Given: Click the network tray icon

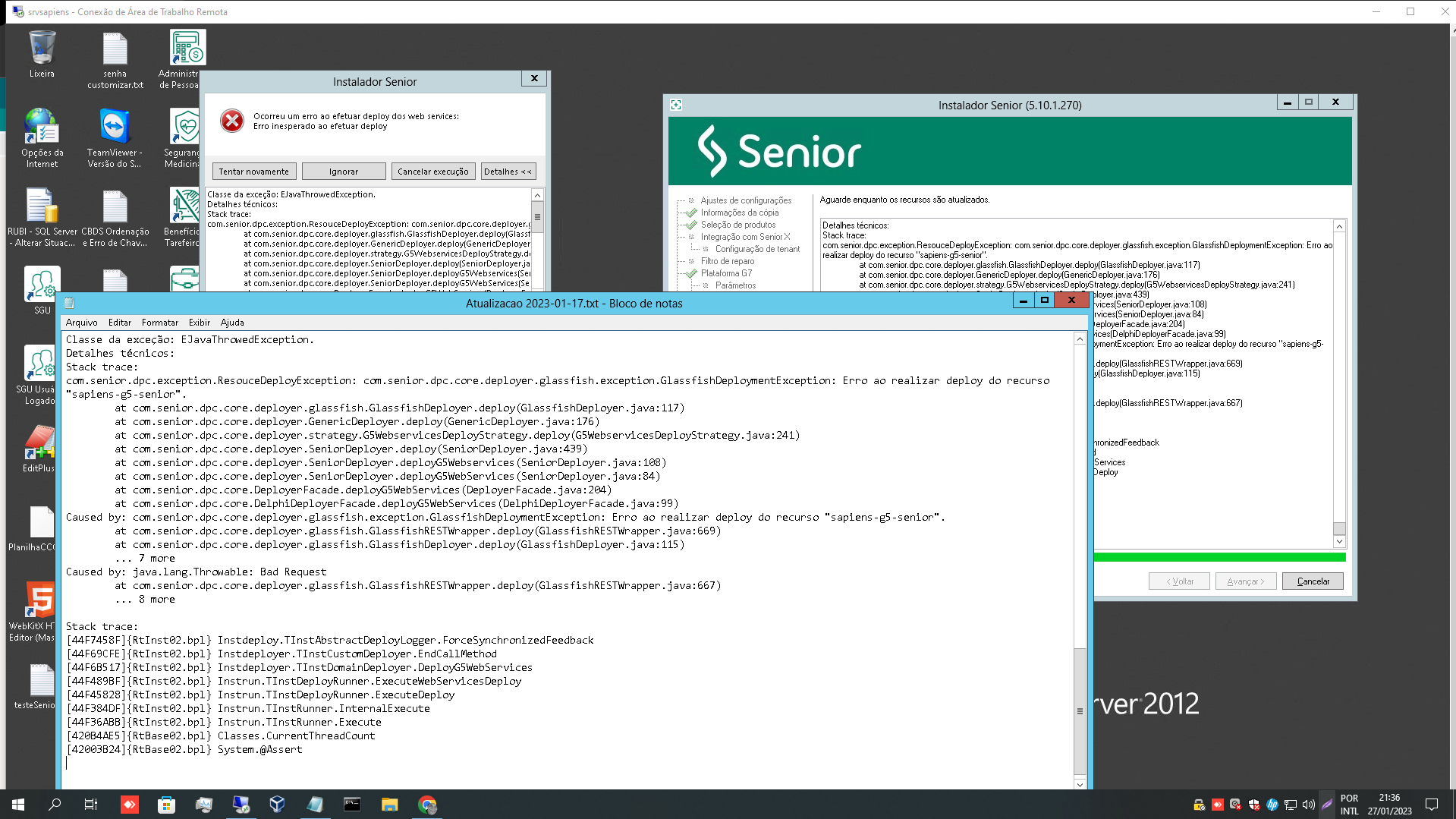Looking at the screenshot, I should click(1291, 805).
